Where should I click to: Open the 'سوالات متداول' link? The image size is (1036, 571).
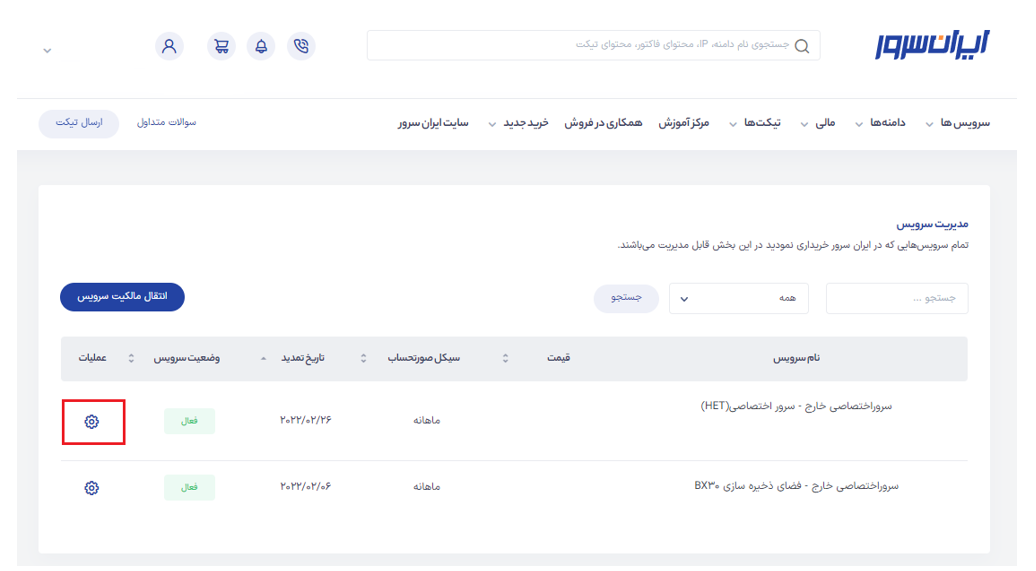166,123
